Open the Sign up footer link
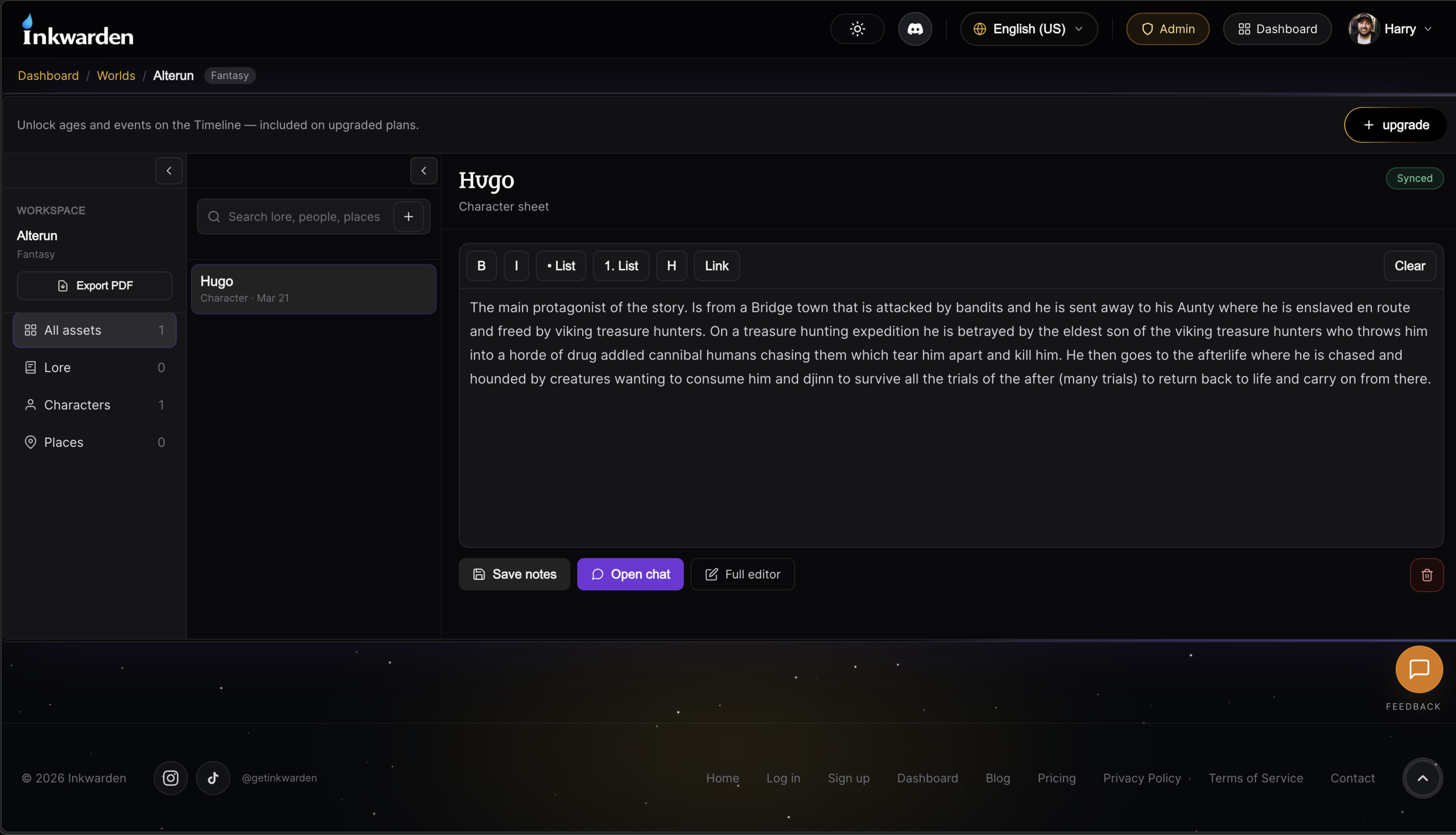The height and width of the screenshot is (835, 1456). point(848,778)
